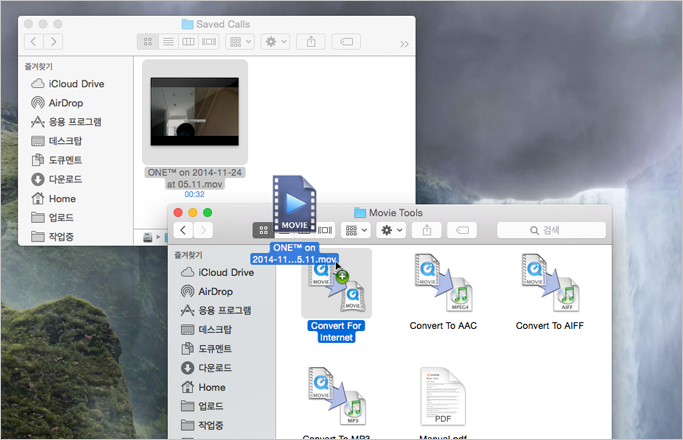Click the Movie Tools folder title icon
The height and width of the screenshot is (440, 683).
click(x=360, y=213)
